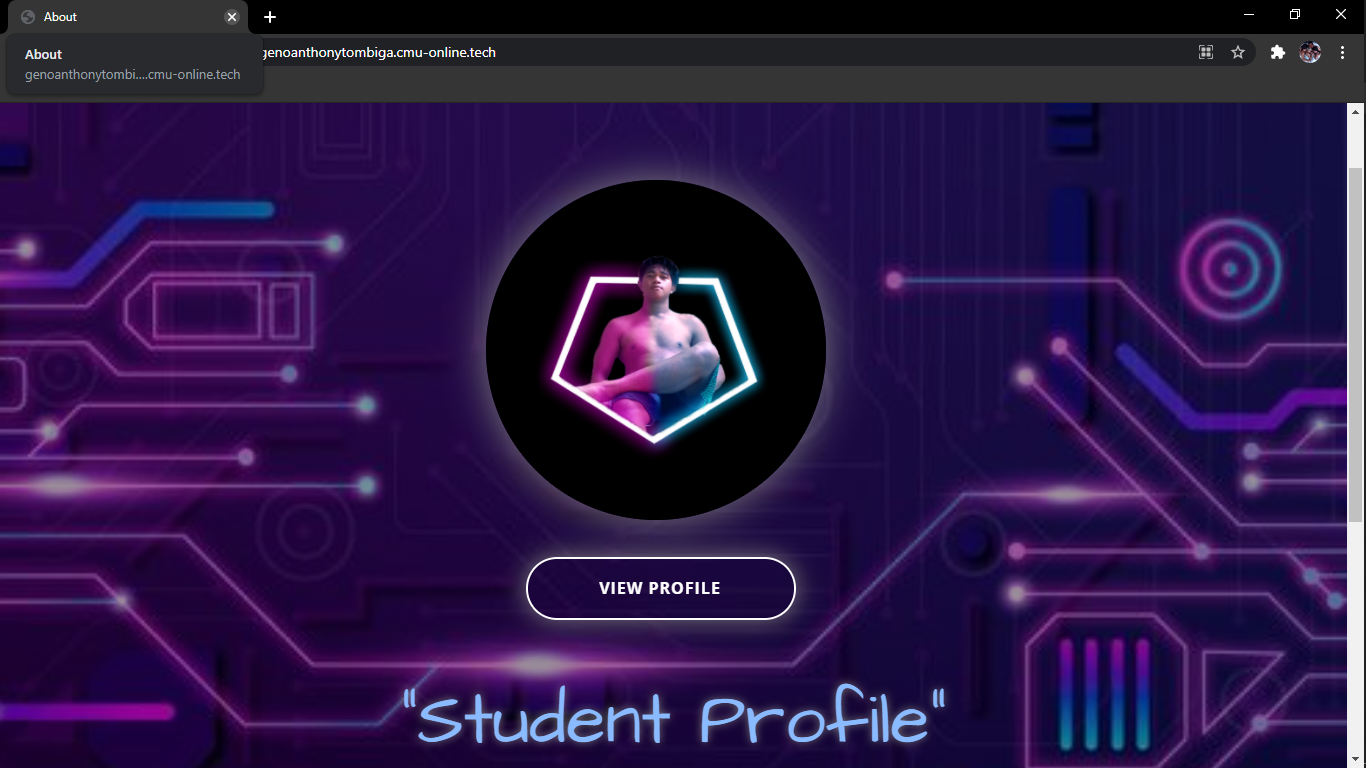Screen dimensions: 1366x768
Task: Open Chrome's three-dot menu
Action: tap(1342, 52)
